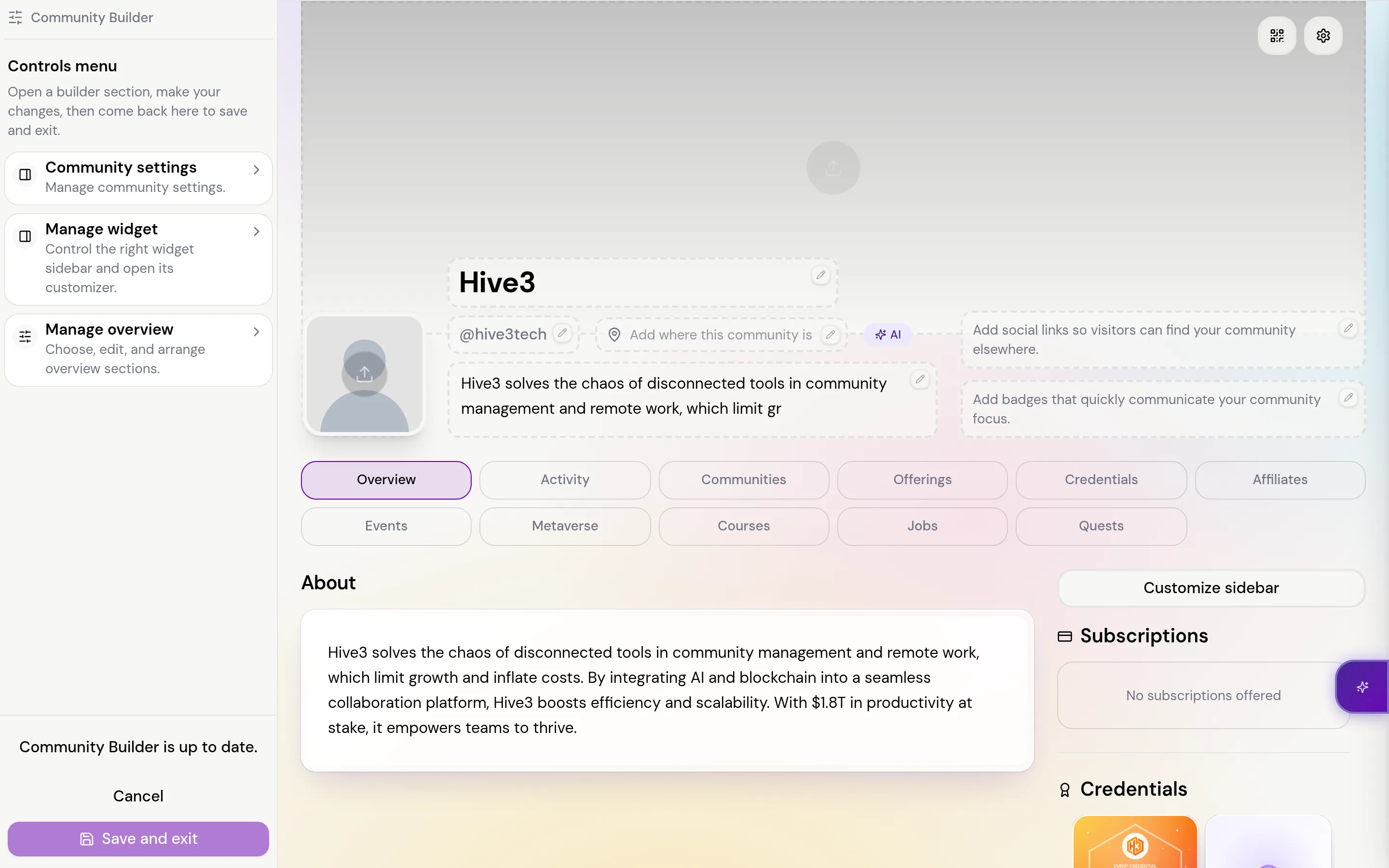
Task: Click the orange event credential thumbnail
Action: [1135, 841]
